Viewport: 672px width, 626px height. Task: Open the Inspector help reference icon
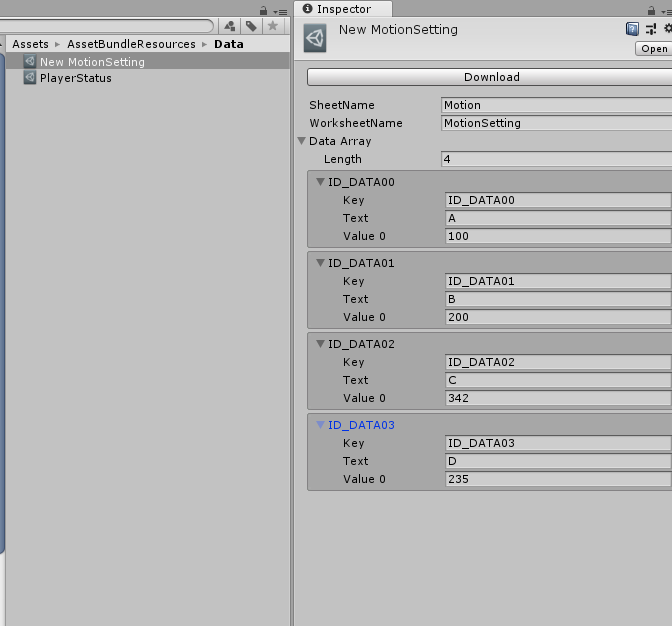click(x=632, y=29)
